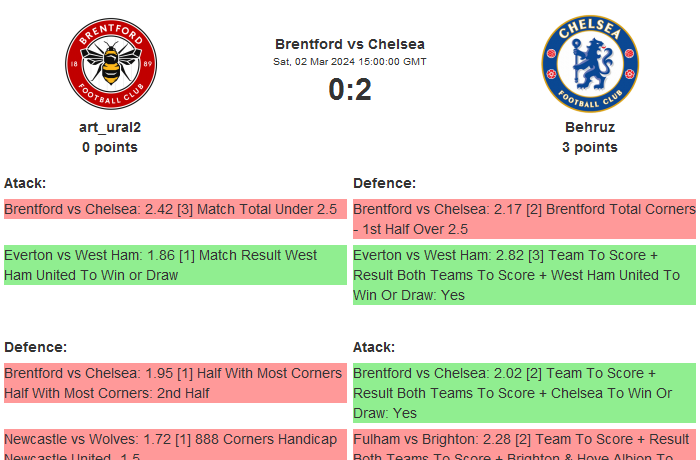This screenshot has width=700, height=460.
Task: Click the 0 points label
Action: pyautogui.click(x=110, y=147)
